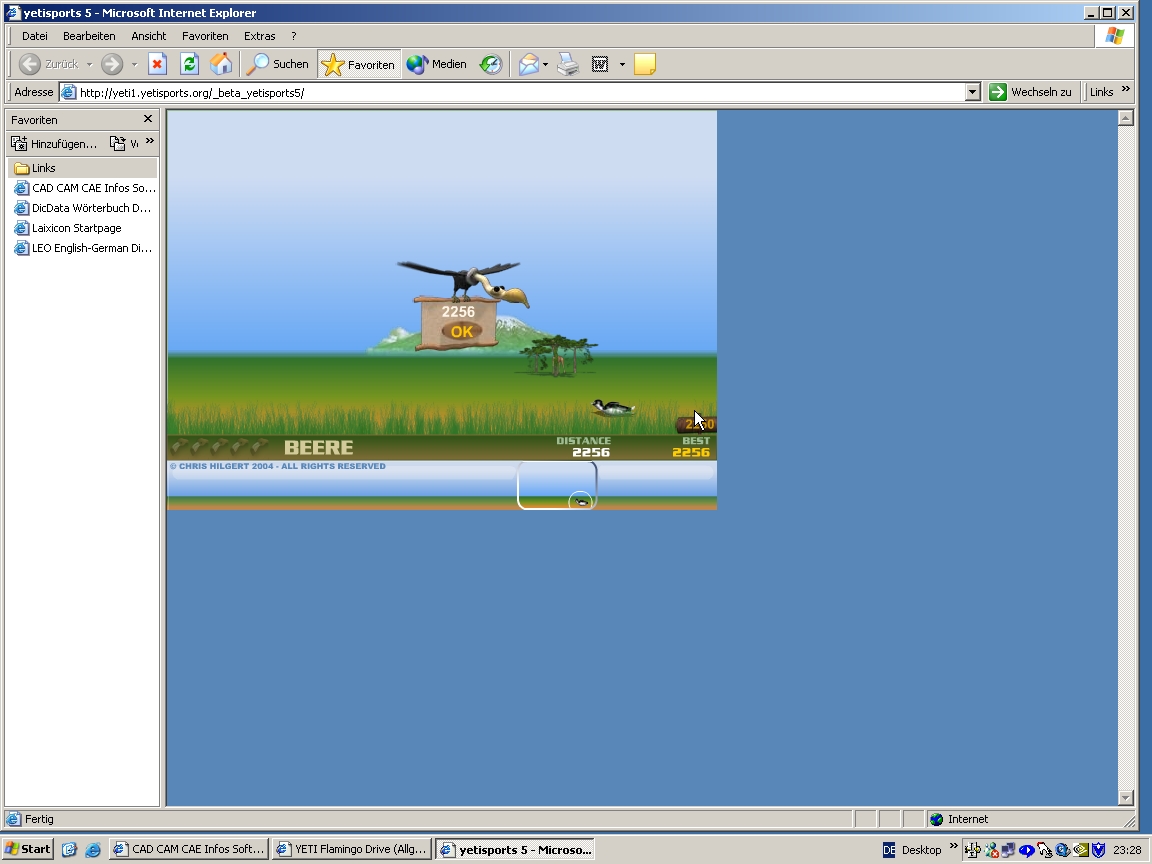Open the Links favorites folder
Screen dimensions: 1152x864
82,168
